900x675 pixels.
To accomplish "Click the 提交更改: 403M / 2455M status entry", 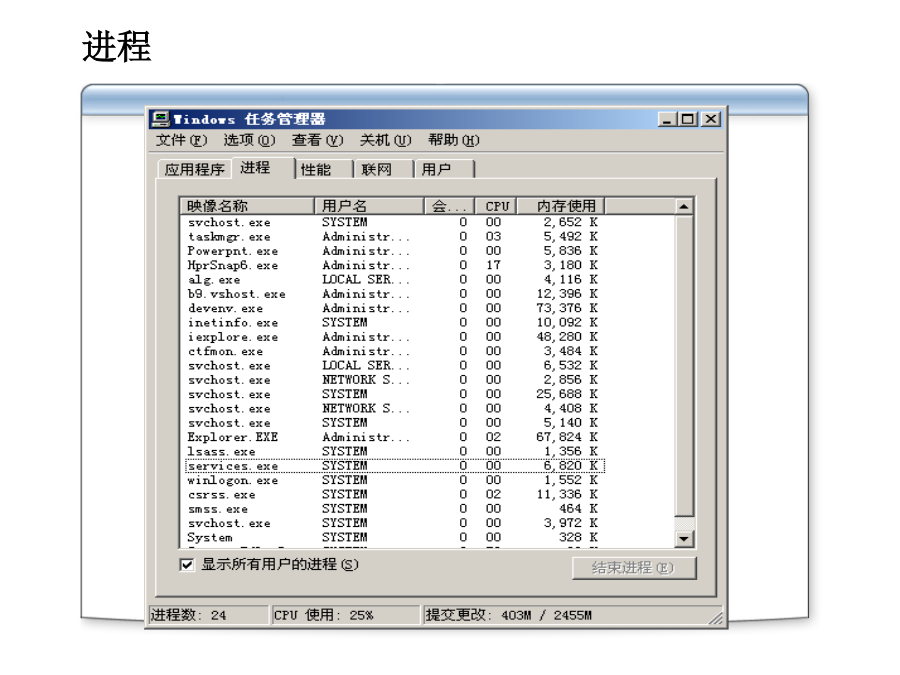I will (572, 615).
